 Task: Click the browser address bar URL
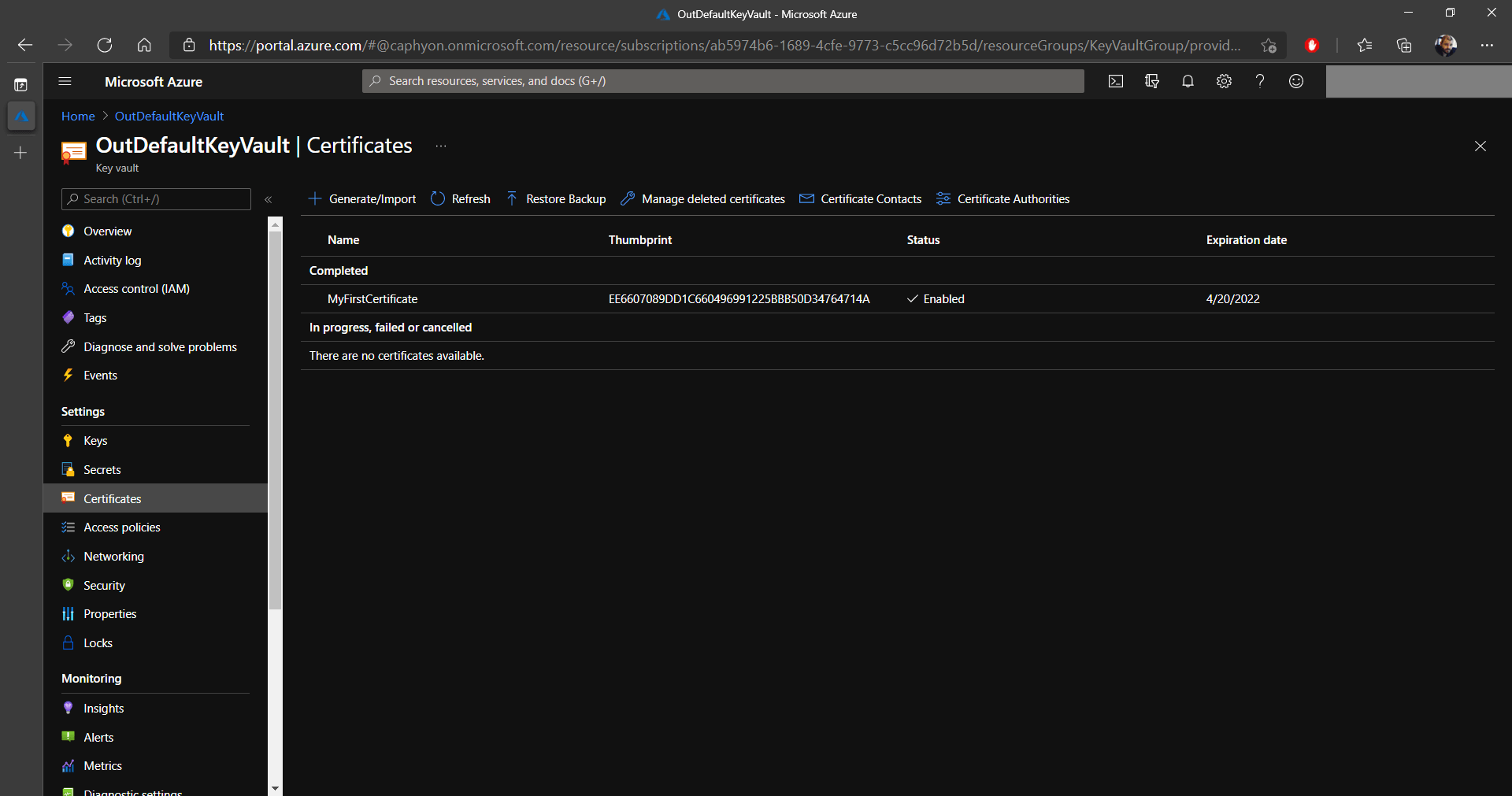click(x=724, y=46)
